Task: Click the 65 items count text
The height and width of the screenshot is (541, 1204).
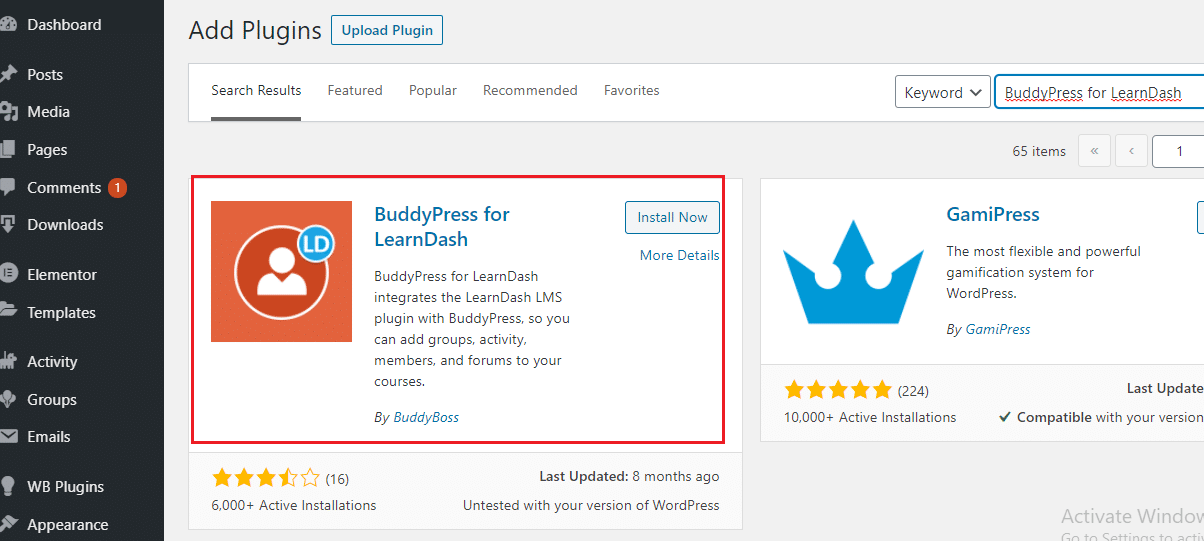Action: [1039, 151]
